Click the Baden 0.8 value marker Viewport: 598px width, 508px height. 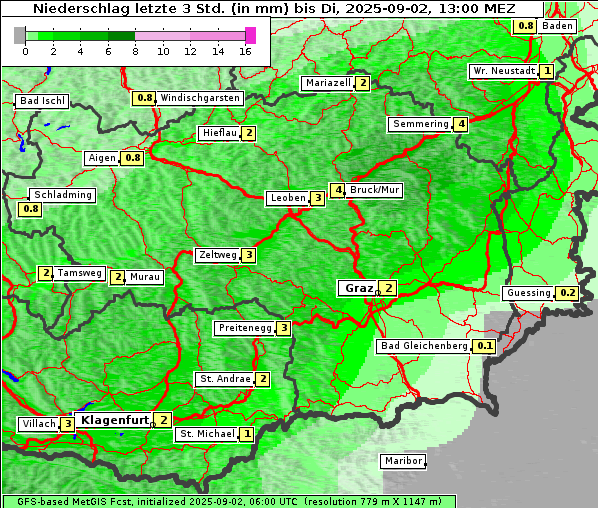point(525,26)
